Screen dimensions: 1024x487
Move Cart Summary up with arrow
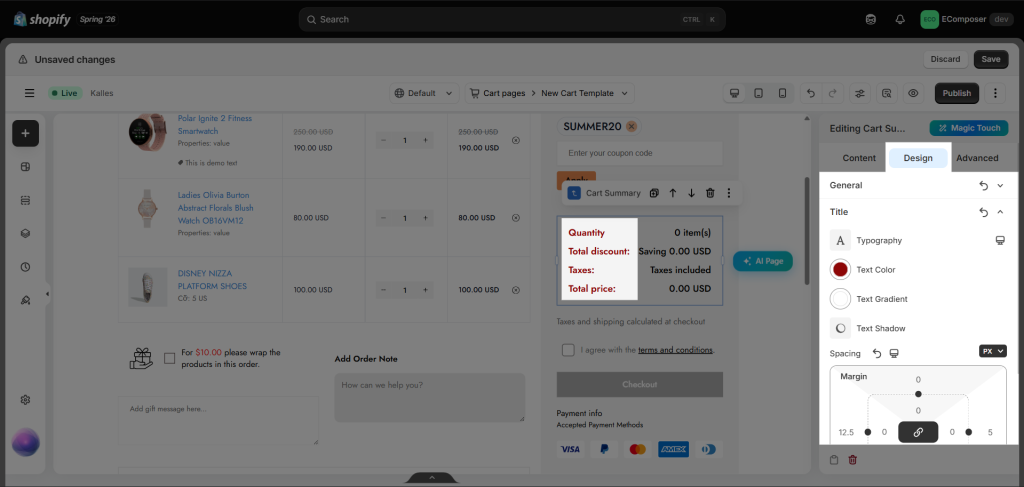[673, 193]
